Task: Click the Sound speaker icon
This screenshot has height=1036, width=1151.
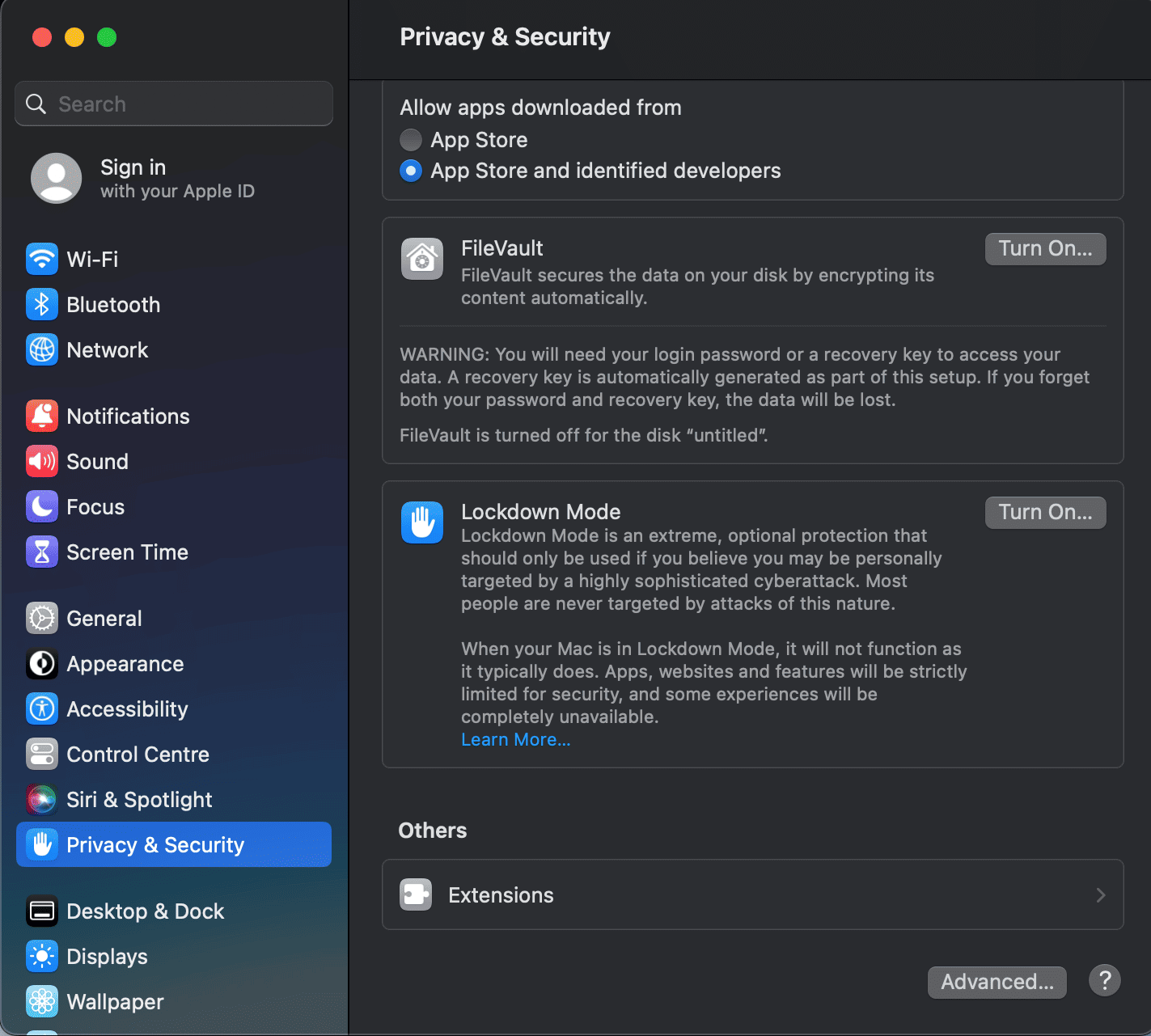Action: point(42,461)
